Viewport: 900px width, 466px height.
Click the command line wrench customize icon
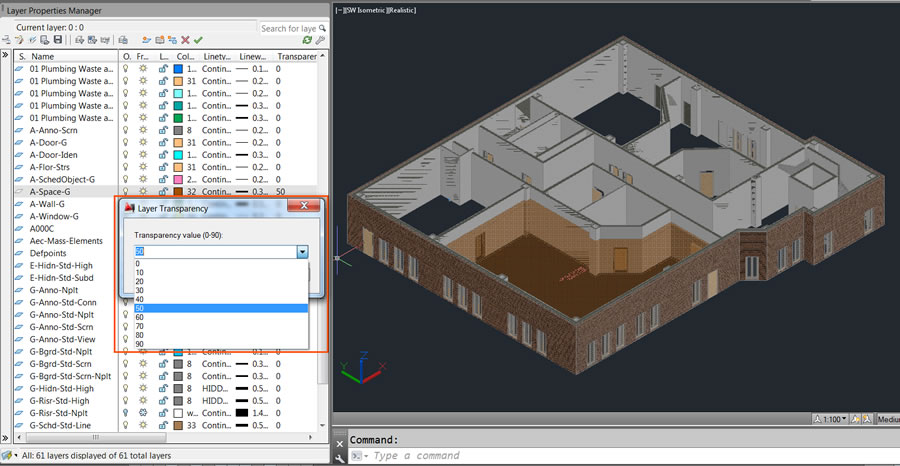(340, 457)
